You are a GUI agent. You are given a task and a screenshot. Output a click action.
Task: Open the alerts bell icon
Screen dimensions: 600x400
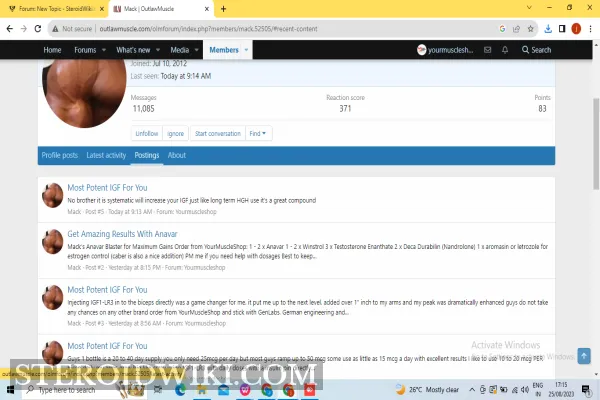coord(505,50)
